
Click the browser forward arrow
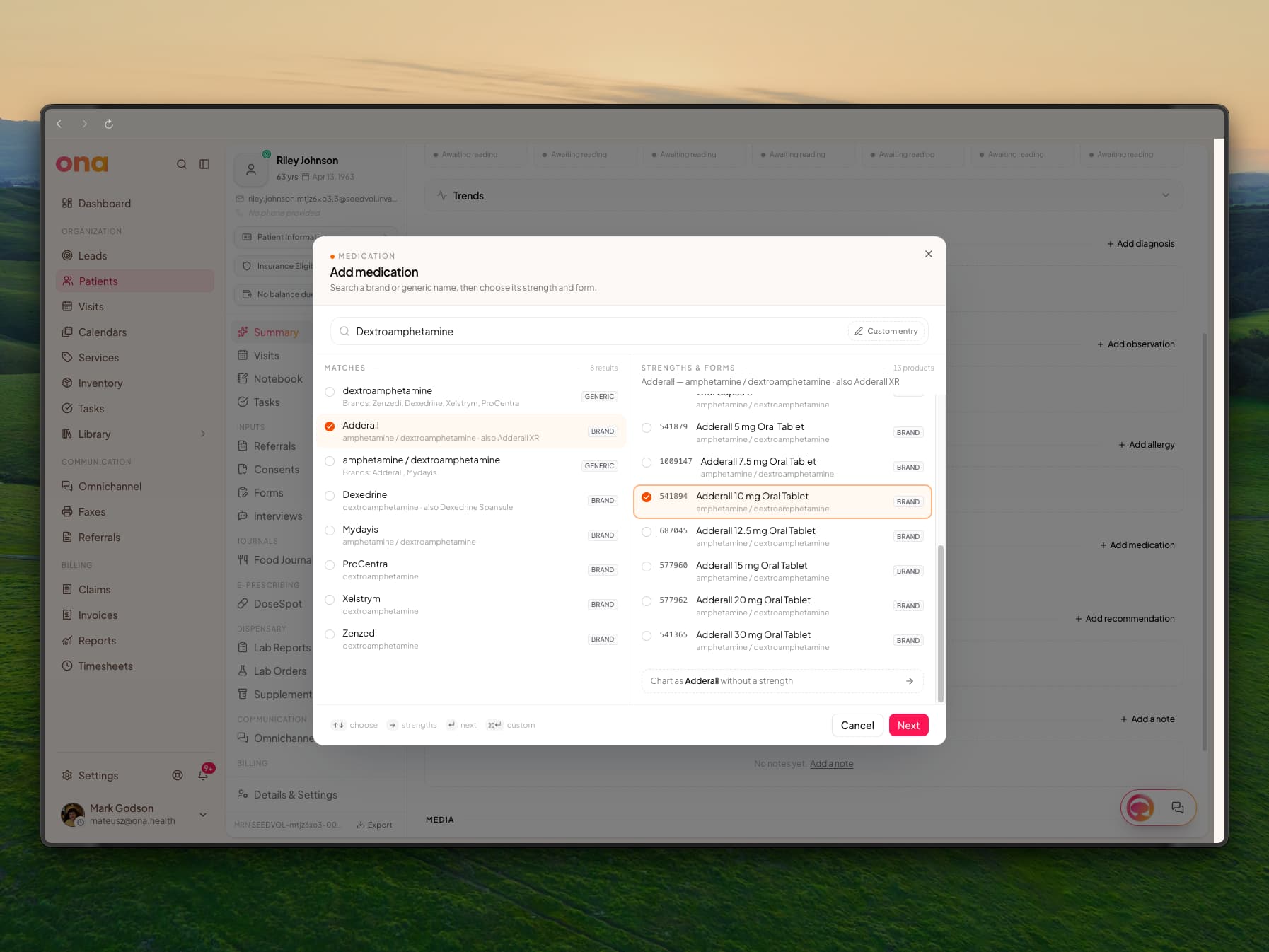(x=84, y=124)
